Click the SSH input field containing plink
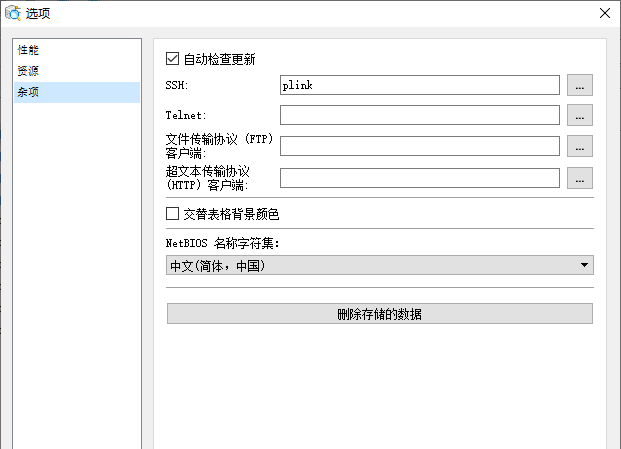621x449 pixels. 419,85
